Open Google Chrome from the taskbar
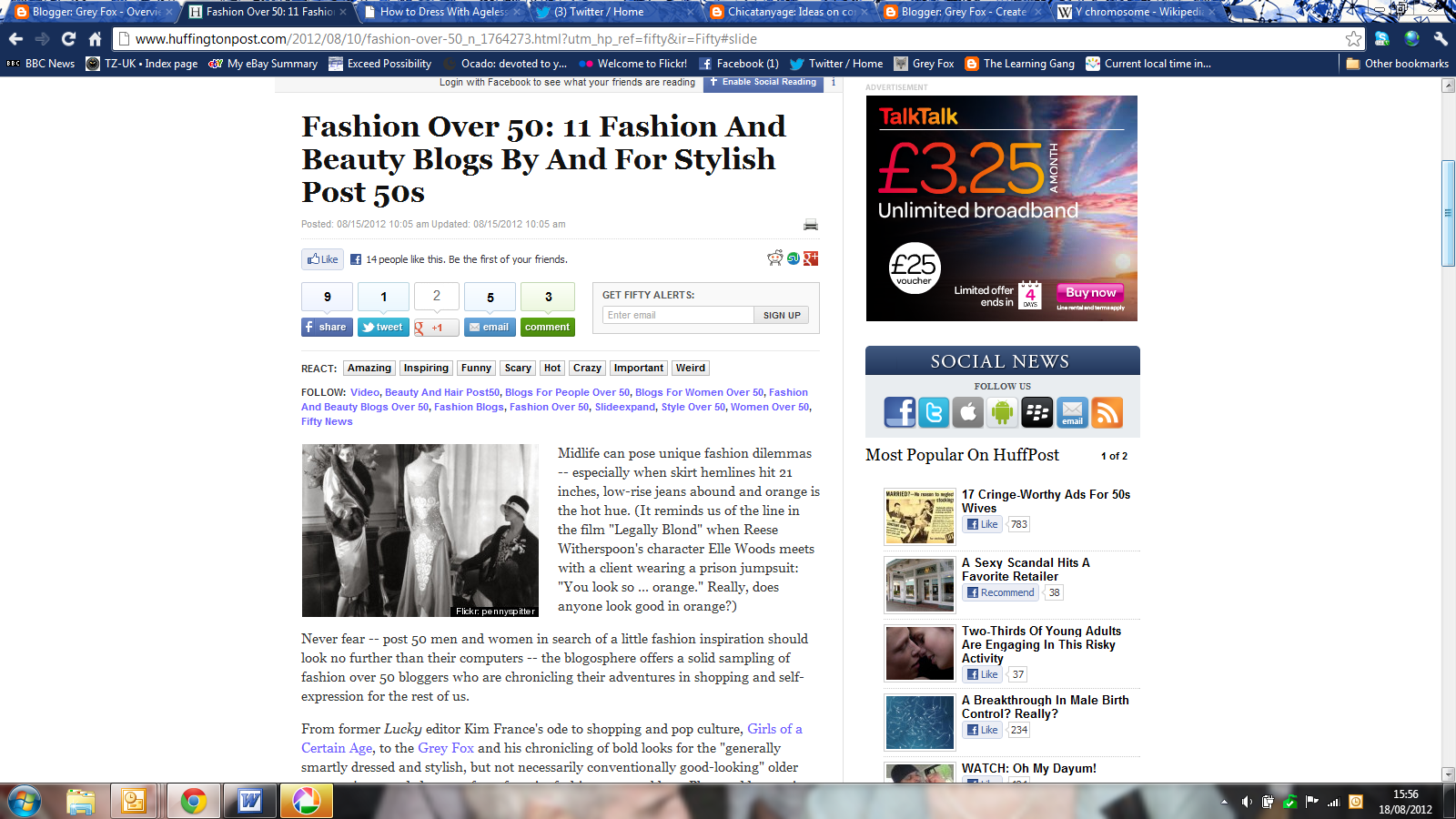1456x819 pixels. click(193, 802)
